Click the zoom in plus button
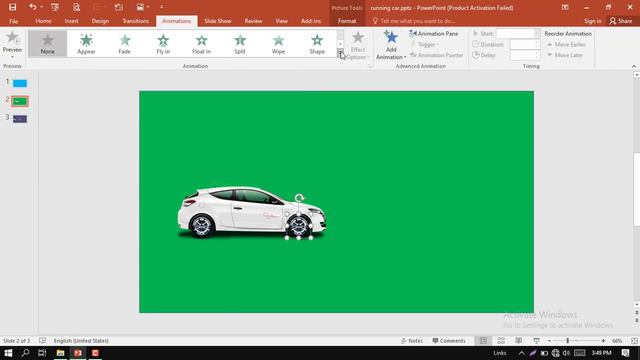This screenshot has width=640, height=360. click(x=603, y=340)
